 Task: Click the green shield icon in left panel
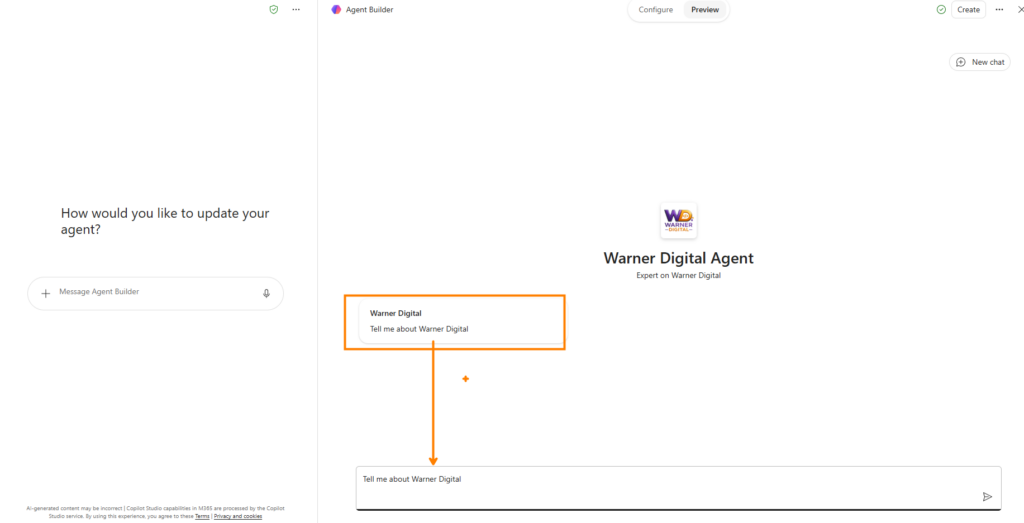[x=274, y=10]
